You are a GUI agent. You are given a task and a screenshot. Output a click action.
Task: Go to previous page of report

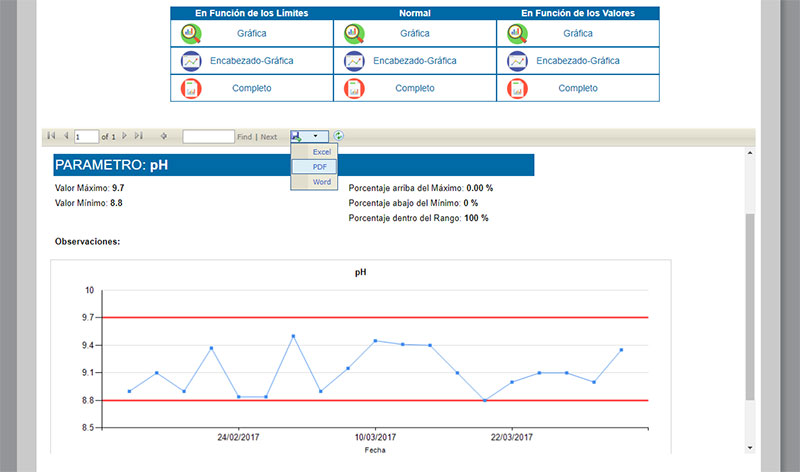pos(66,136)
